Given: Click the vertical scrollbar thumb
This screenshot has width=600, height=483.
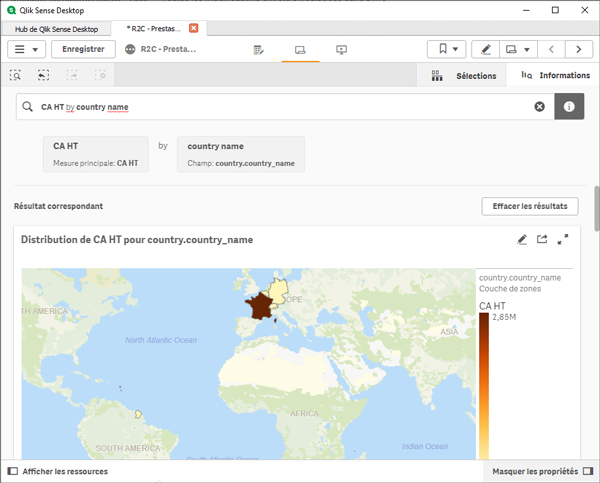Looking at the screenshot, I should coord(597,209).
